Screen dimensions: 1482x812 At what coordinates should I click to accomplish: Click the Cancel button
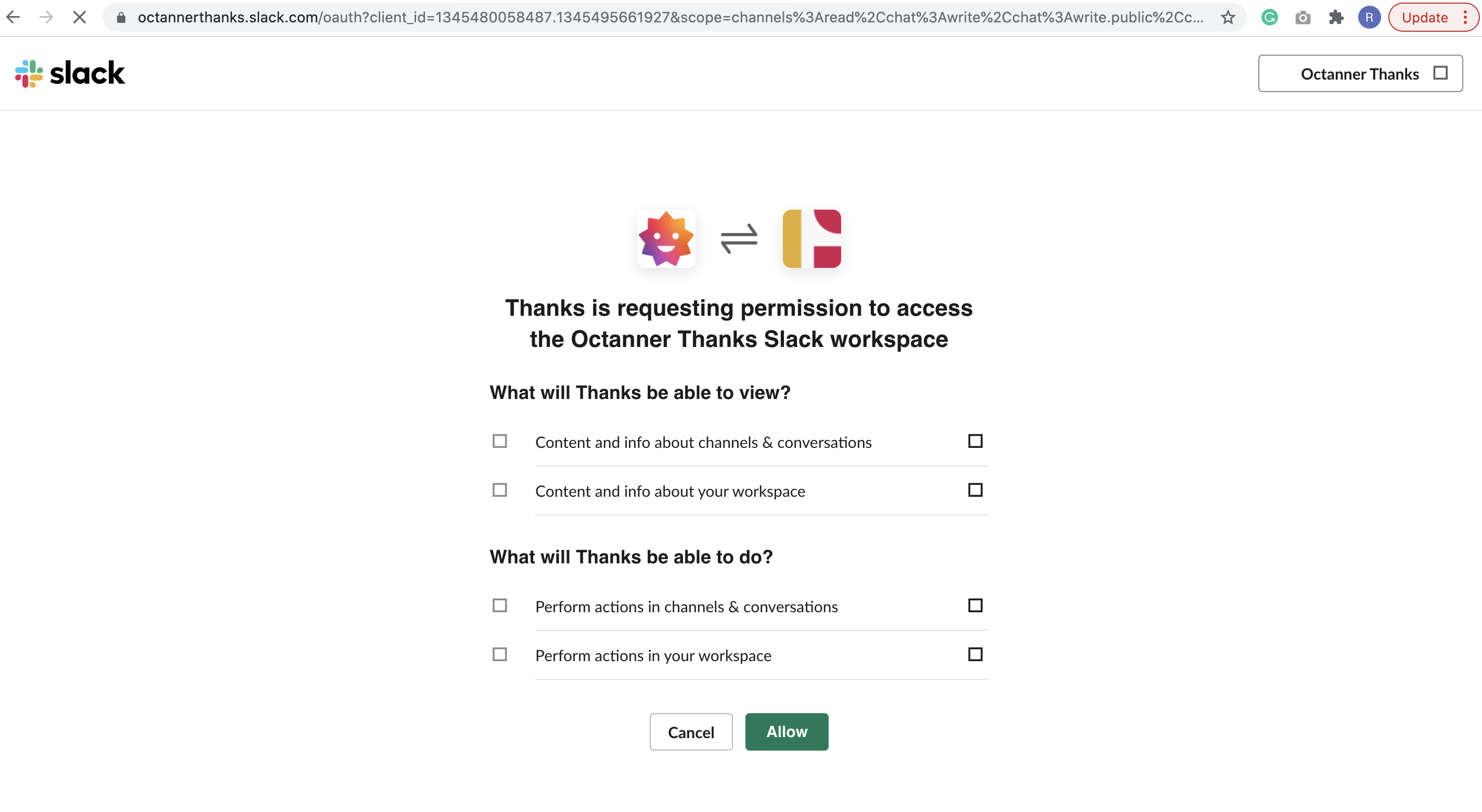click(690, 732)
